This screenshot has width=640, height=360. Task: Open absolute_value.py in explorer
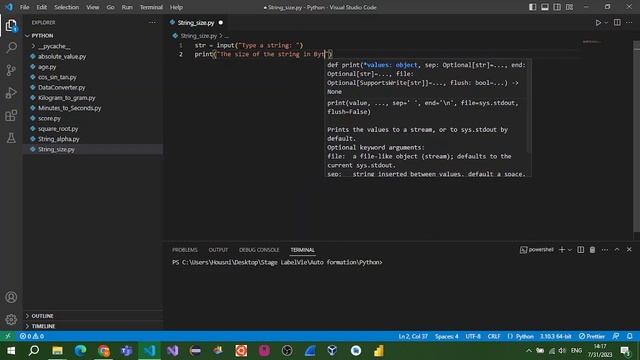(62, 56)
